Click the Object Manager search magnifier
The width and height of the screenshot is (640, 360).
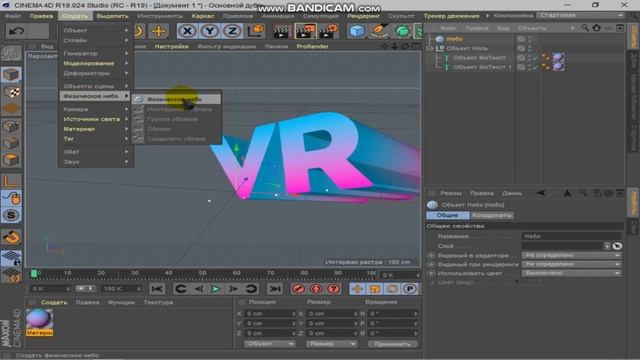[x=585, y=28]
